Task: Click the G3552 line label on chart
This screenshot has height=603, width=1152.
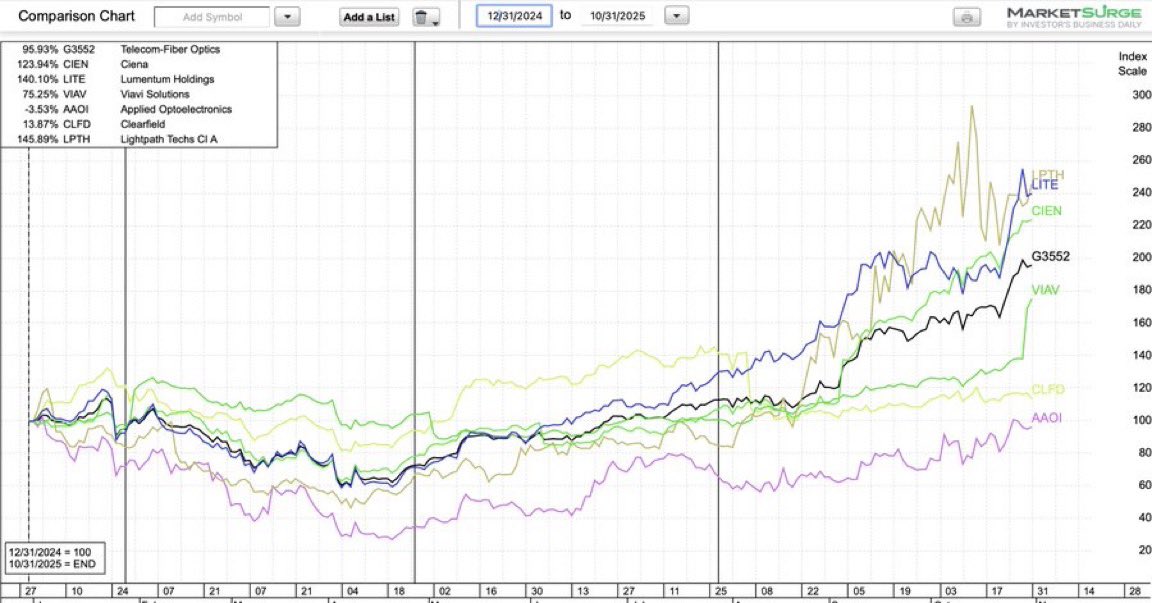Action: (x=1051, y=256)
